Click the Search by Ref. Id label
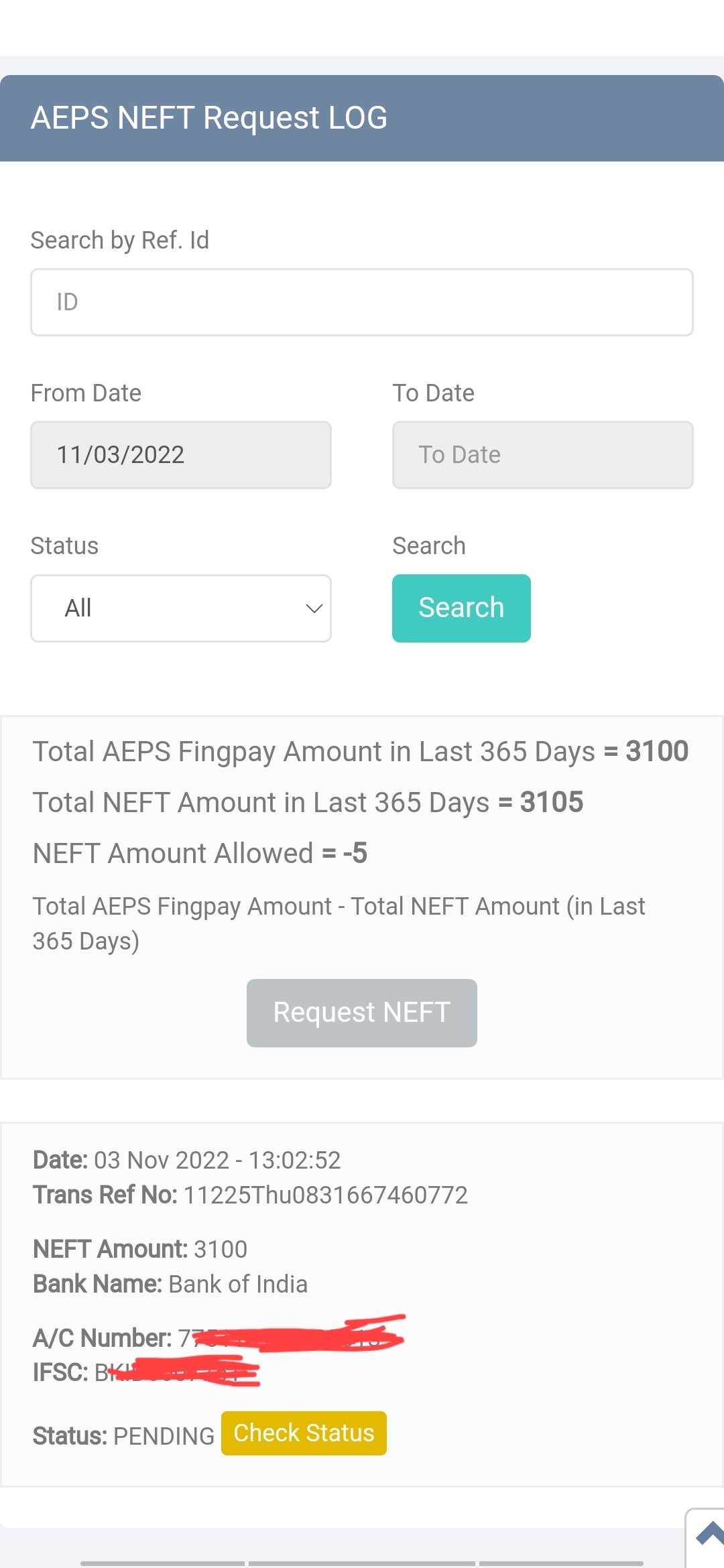 [x=120, y=240]
